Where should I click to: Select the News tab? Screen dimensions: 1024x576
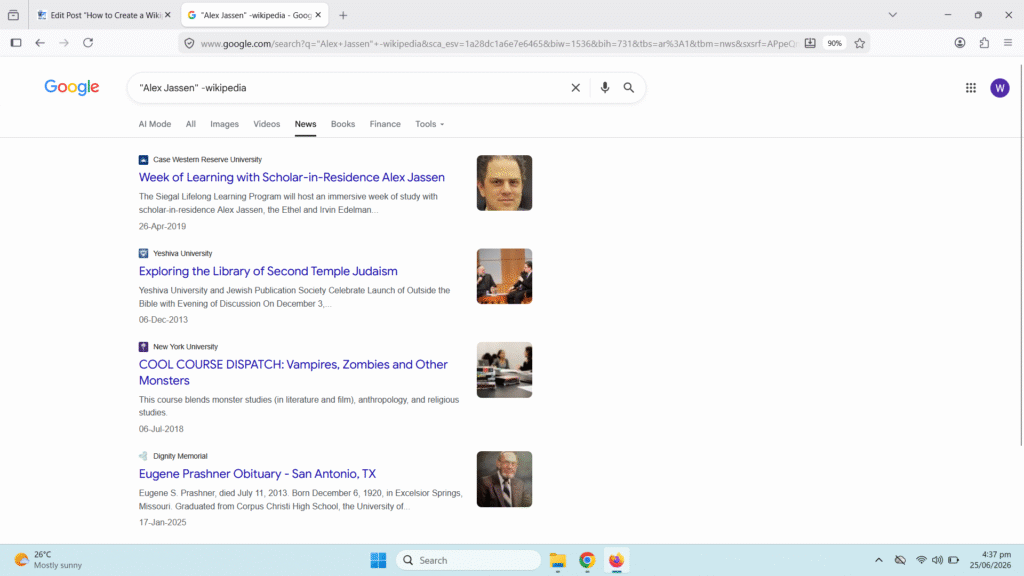coord(305,124)
